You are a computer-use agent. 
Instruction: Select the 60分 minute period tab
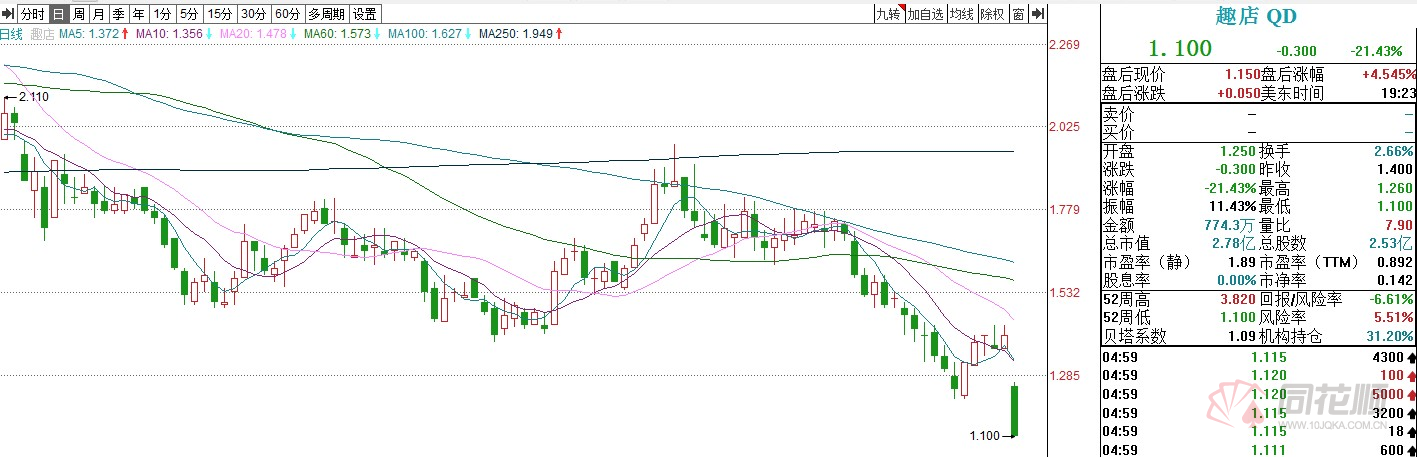pyautogui.click(x=287, y=14)
